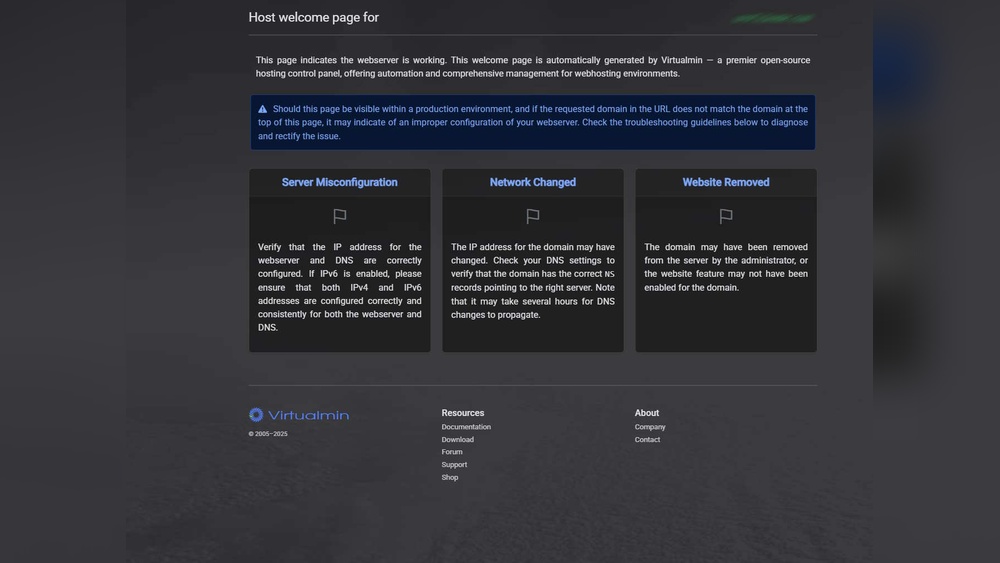The image size is (1000, 563).
Task: Open the Support link
Action: point(454,465)
